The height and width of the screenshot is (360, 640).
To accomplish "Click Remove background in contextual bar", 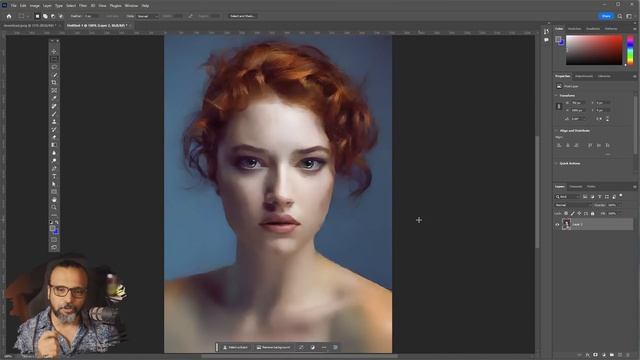I will pyautogui.click(x=273, y=348).
